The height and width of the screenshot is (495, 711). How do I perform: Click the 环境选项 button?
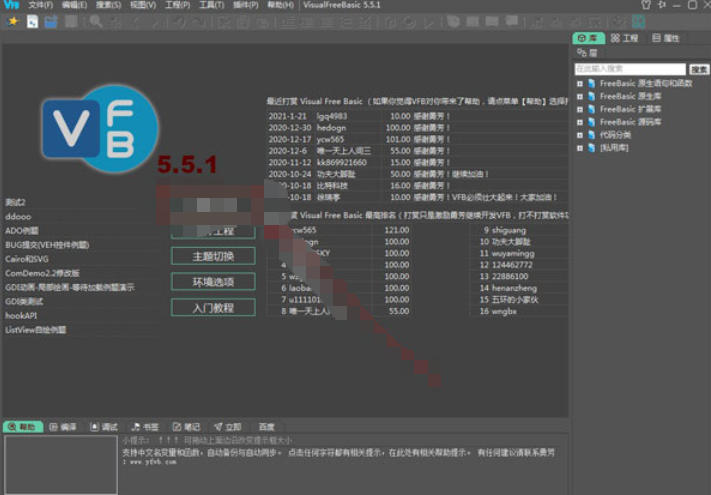click(213, 282)
